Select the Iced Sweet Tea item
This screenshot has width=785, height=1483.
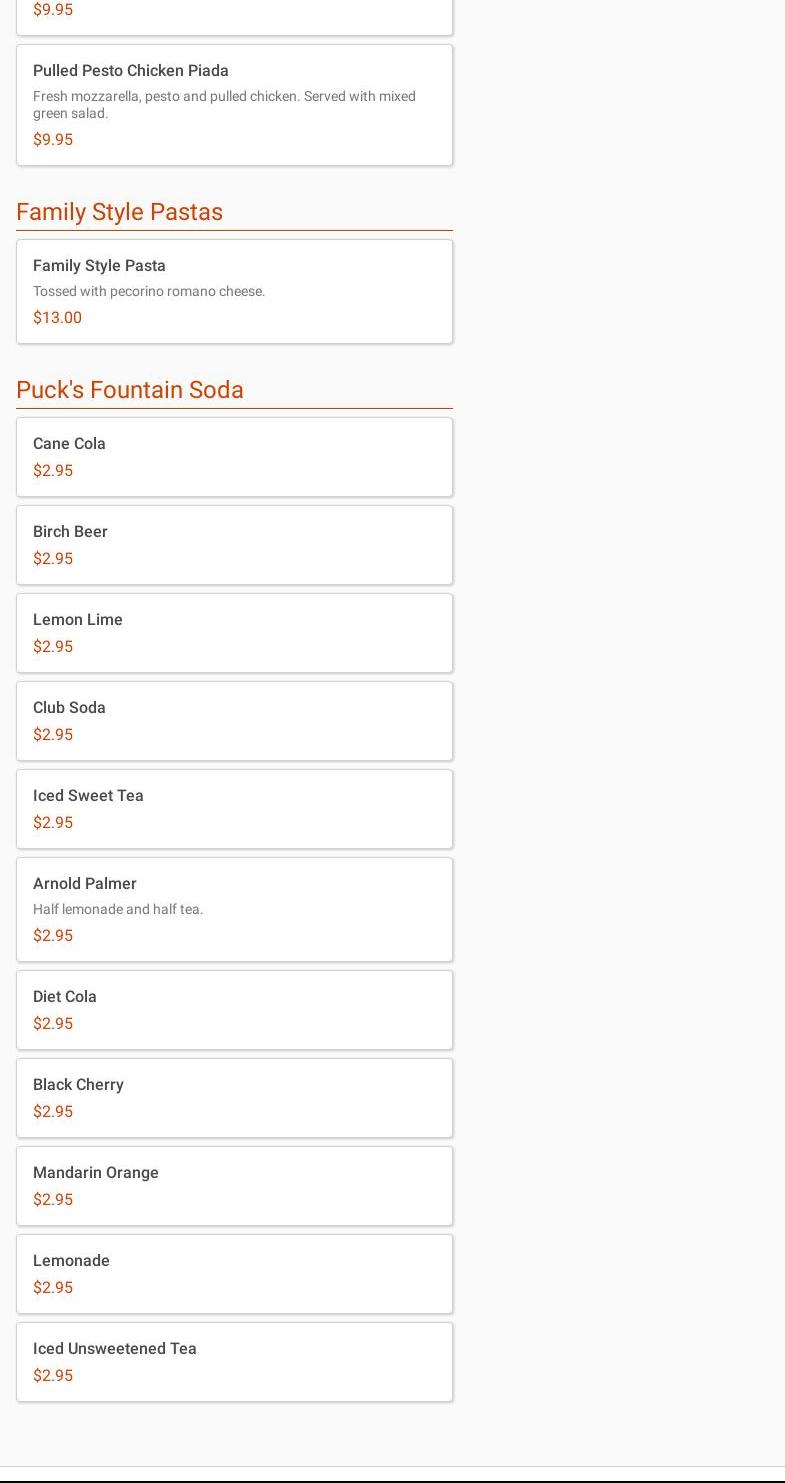pyautogui.click(x=234, y=808)
